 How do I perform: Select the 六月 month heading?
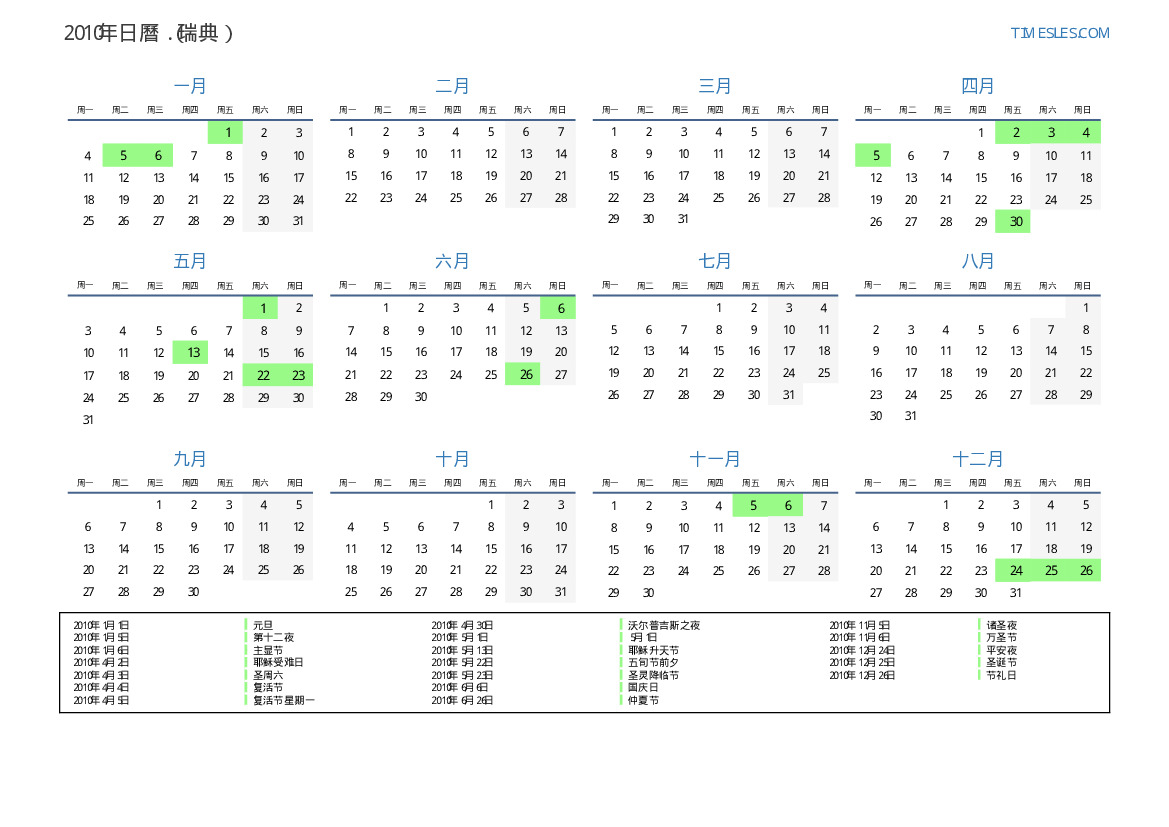click(x=452, y=262)
